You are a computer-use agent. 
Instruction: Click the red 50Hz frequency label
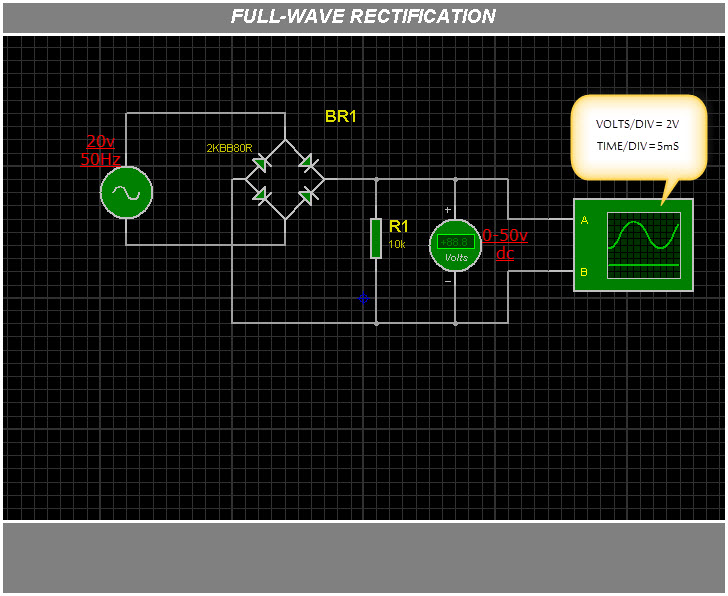click(x=100, y=159)
